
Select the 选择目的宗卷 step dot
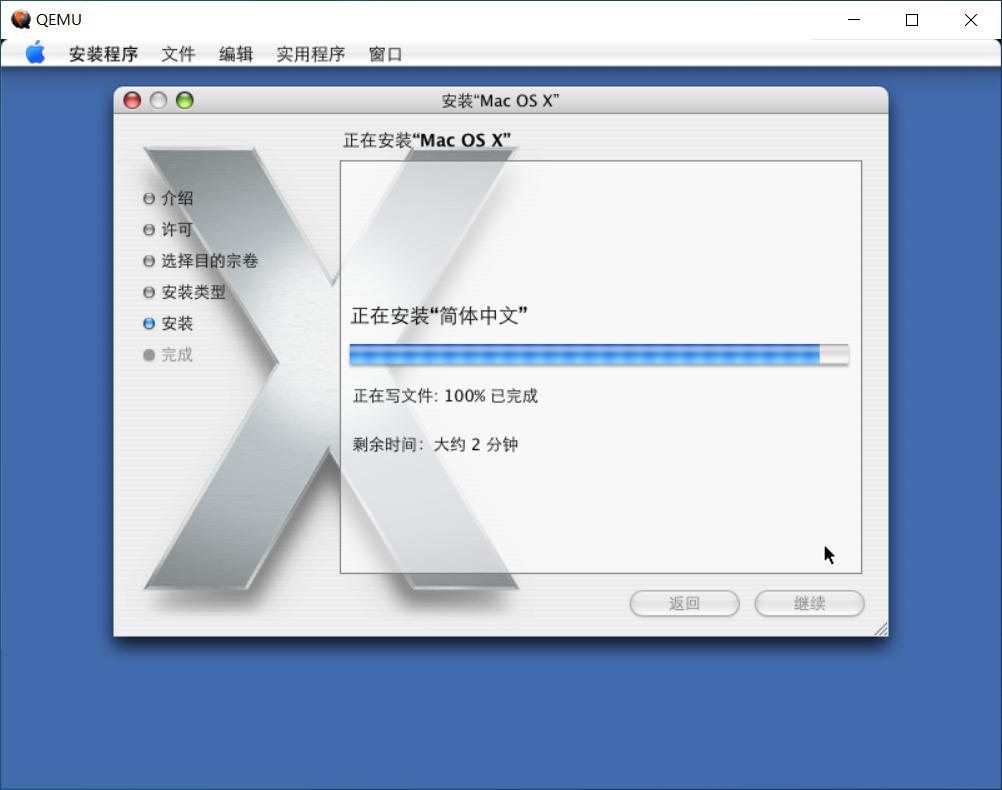tap(147, 261)
